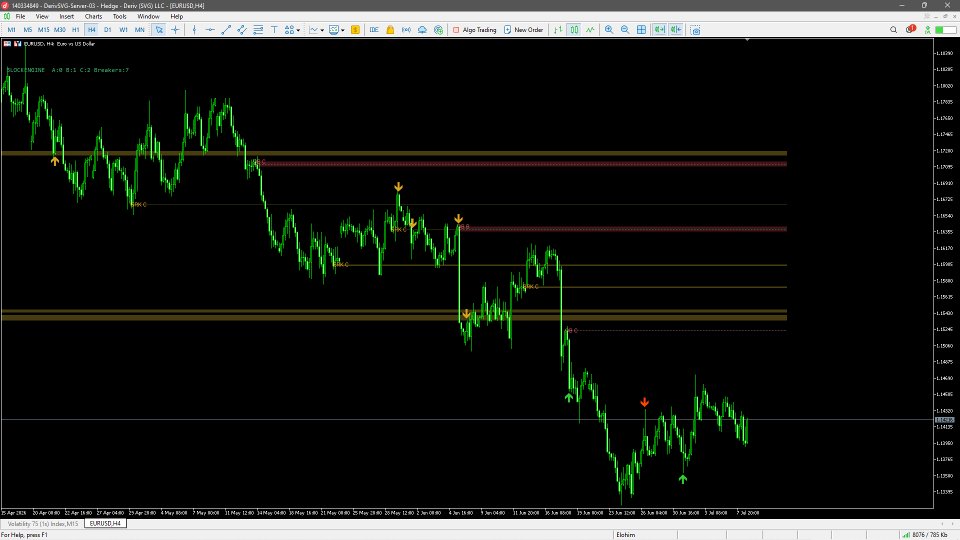Select the crosshair cursor tool
This screenshot has width=960, height=540.
pos(175,29)
